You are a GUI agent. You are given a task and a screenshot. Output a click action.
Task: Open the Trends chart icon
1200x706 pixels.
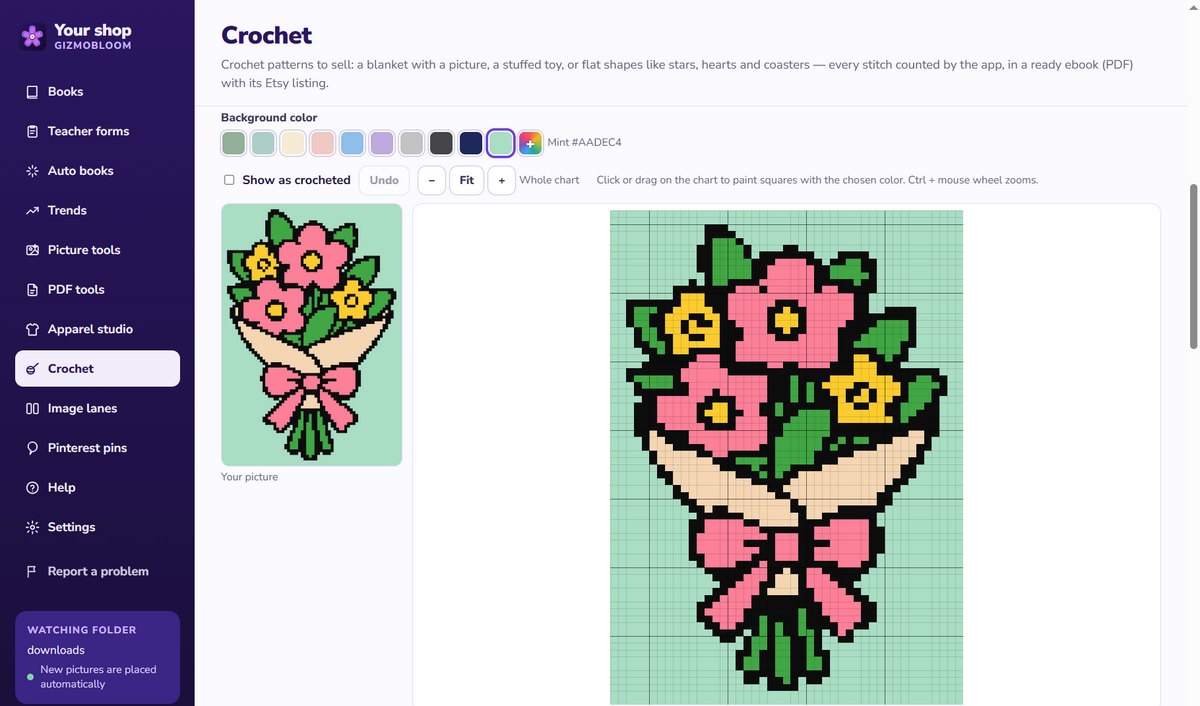tap(32, 210)
